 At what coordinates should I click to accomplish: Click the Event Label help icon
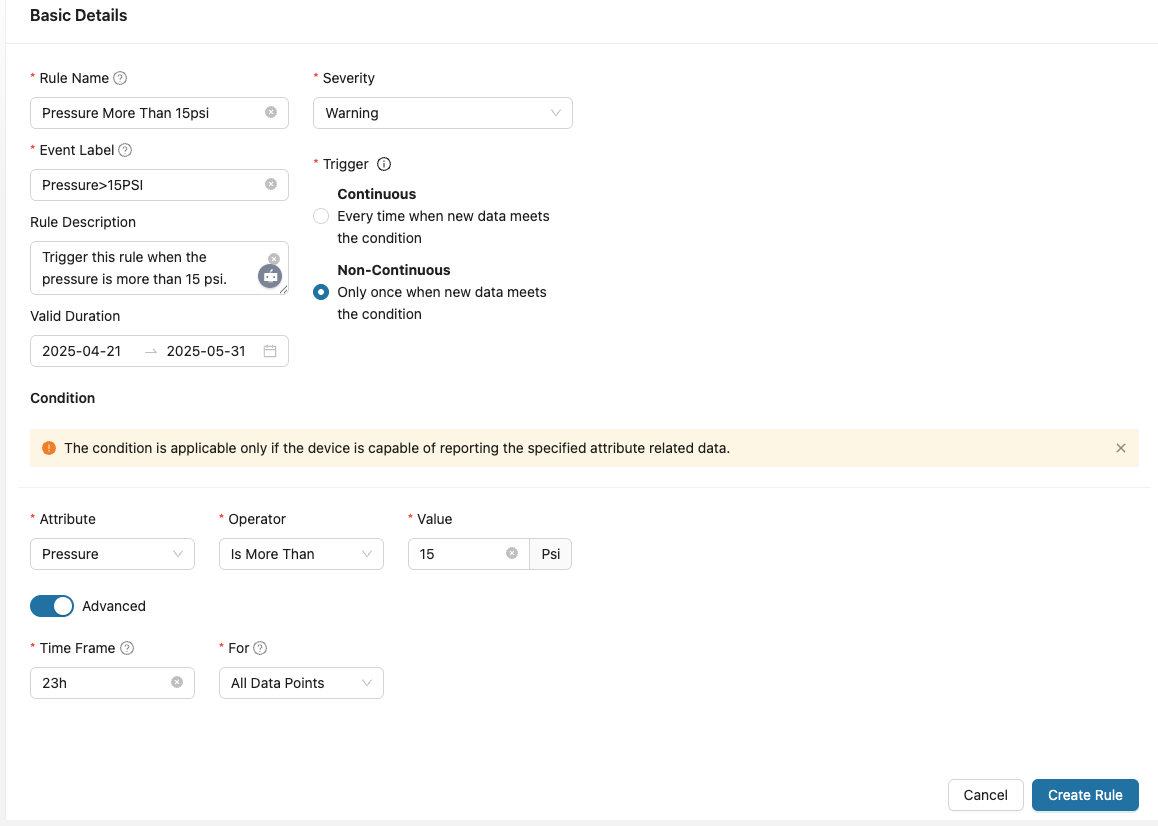tap(125, 150)
